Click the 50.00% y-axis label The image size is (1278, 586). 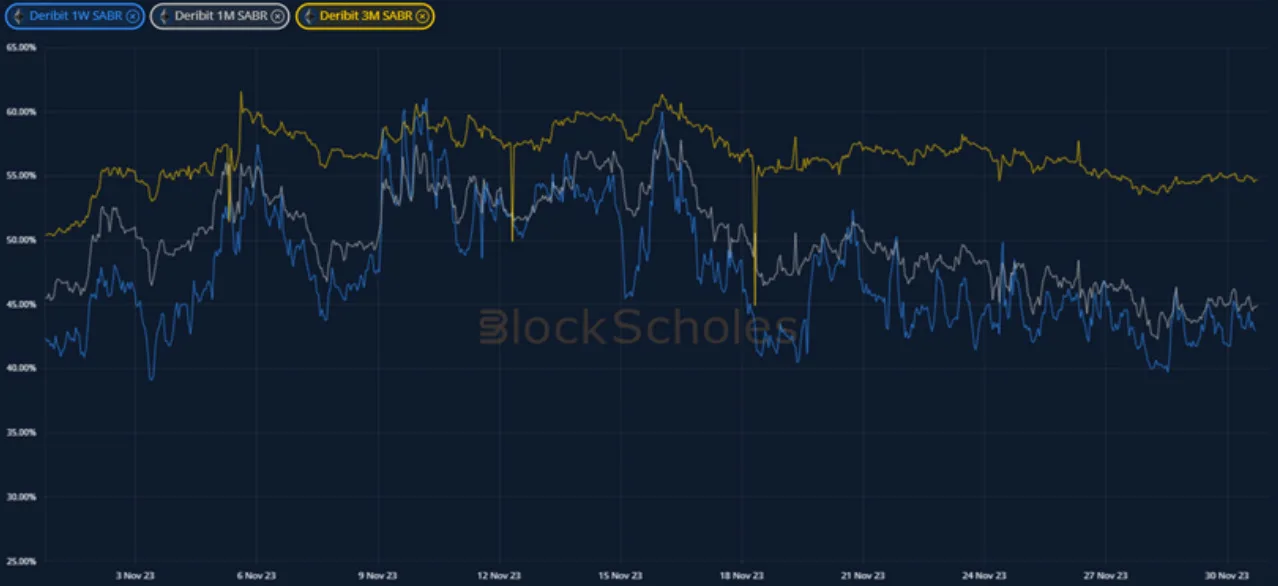21,239
